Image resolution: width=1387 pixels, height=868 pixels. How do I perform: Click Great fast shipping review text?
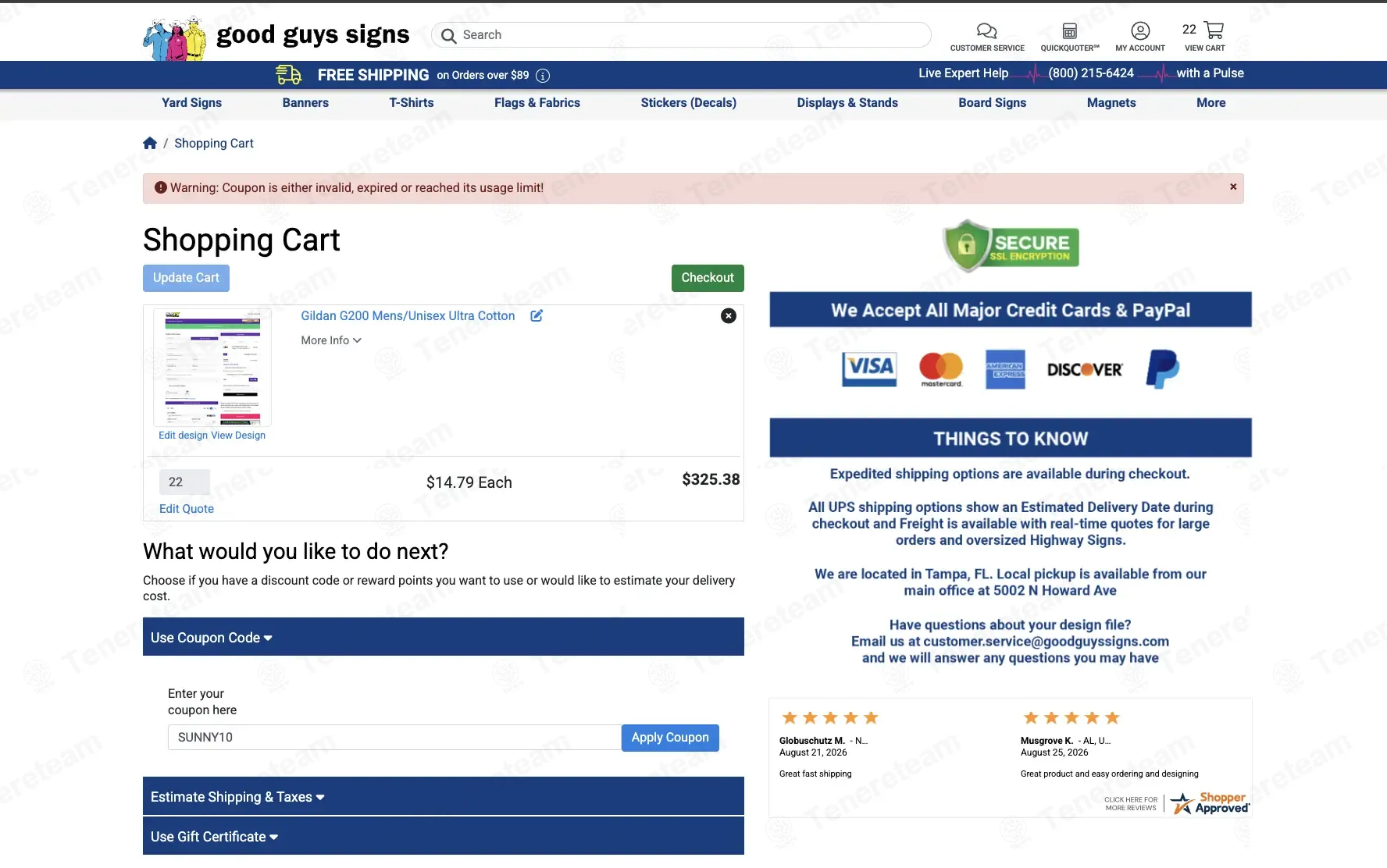(815, 774)
